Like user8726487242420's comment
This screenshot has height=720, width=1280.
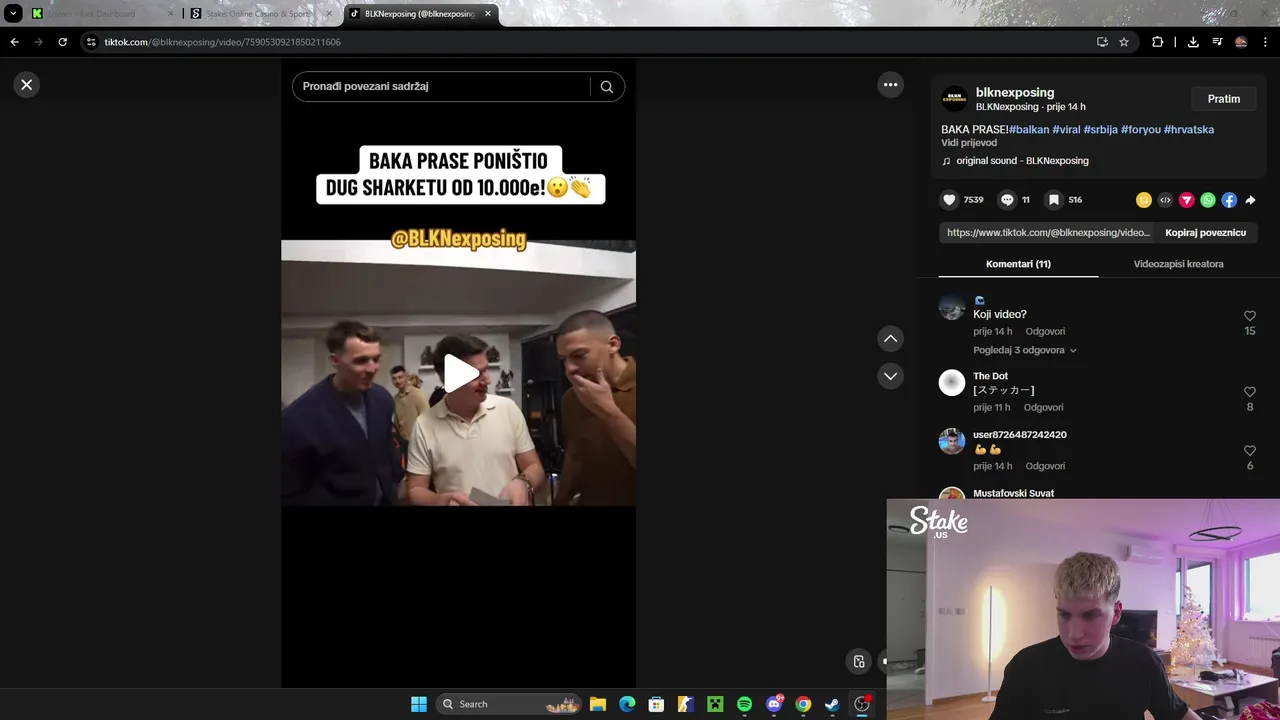(x=1250, y=451)
